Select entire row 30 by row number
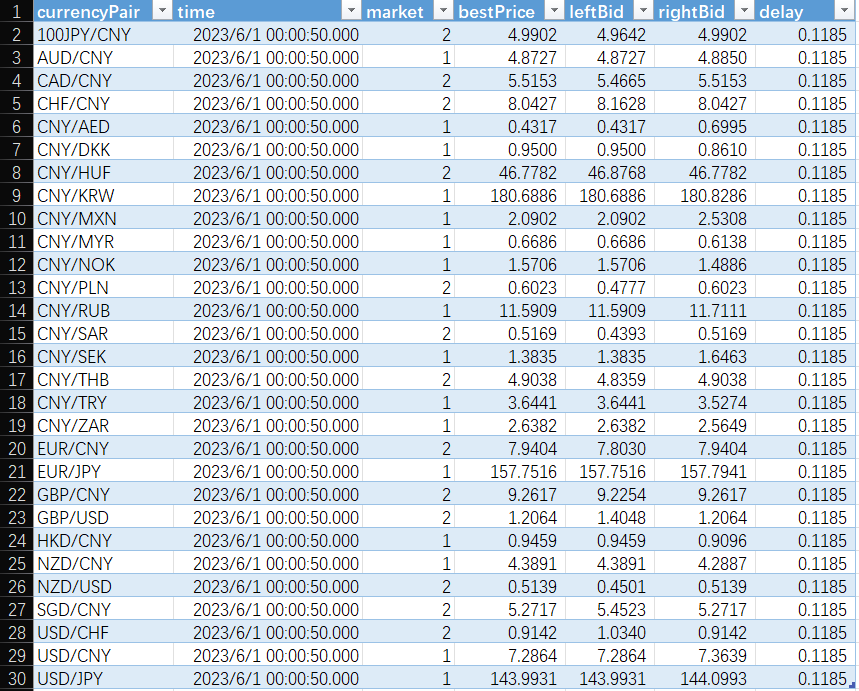The height and width of the screenshot is (691, 859). pos(16,679)
